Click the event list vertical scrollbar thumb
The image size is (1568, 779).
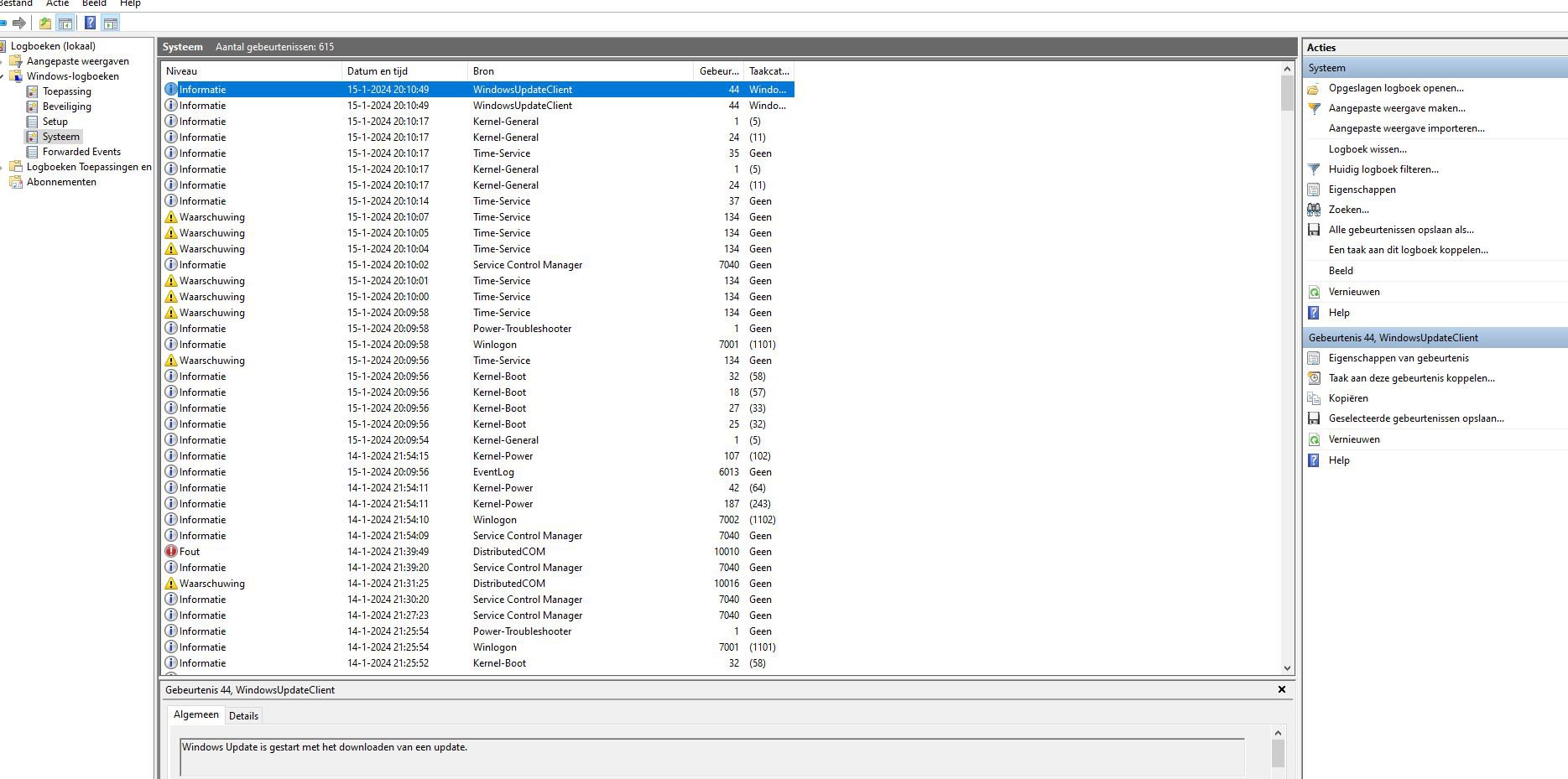click(1287, 93)
